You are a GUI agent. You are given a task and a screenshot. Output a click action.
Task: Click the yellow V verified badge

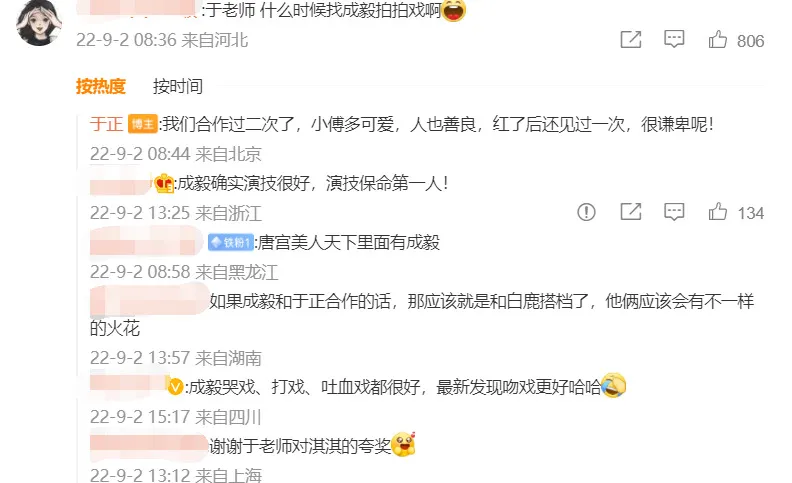[175, 388]
